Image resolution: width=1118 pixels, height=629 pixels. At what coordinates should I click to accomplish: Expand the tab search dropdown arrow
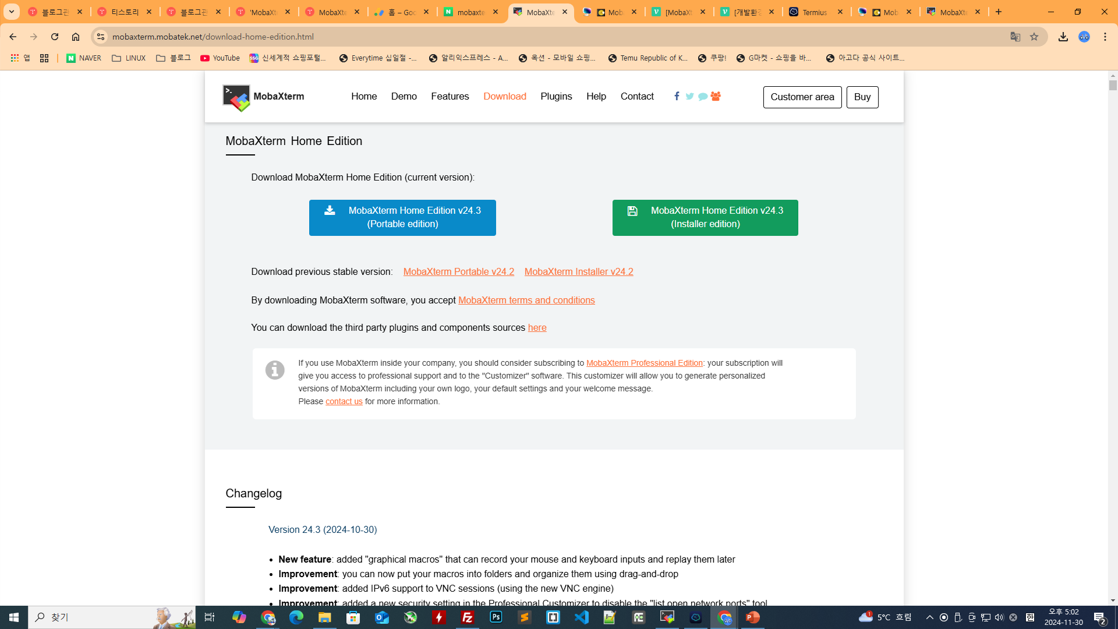click(11, 12)
